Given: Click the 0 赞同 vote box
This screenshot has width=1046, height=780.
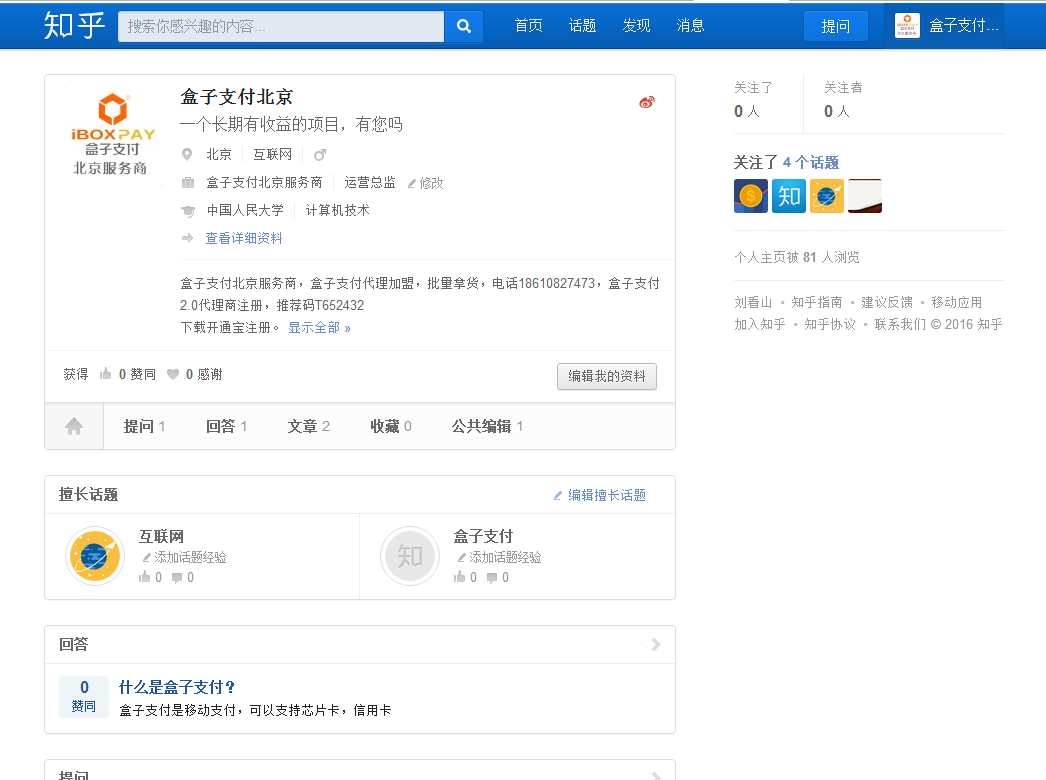Looking at the screenshot, I should coord(84,697).
